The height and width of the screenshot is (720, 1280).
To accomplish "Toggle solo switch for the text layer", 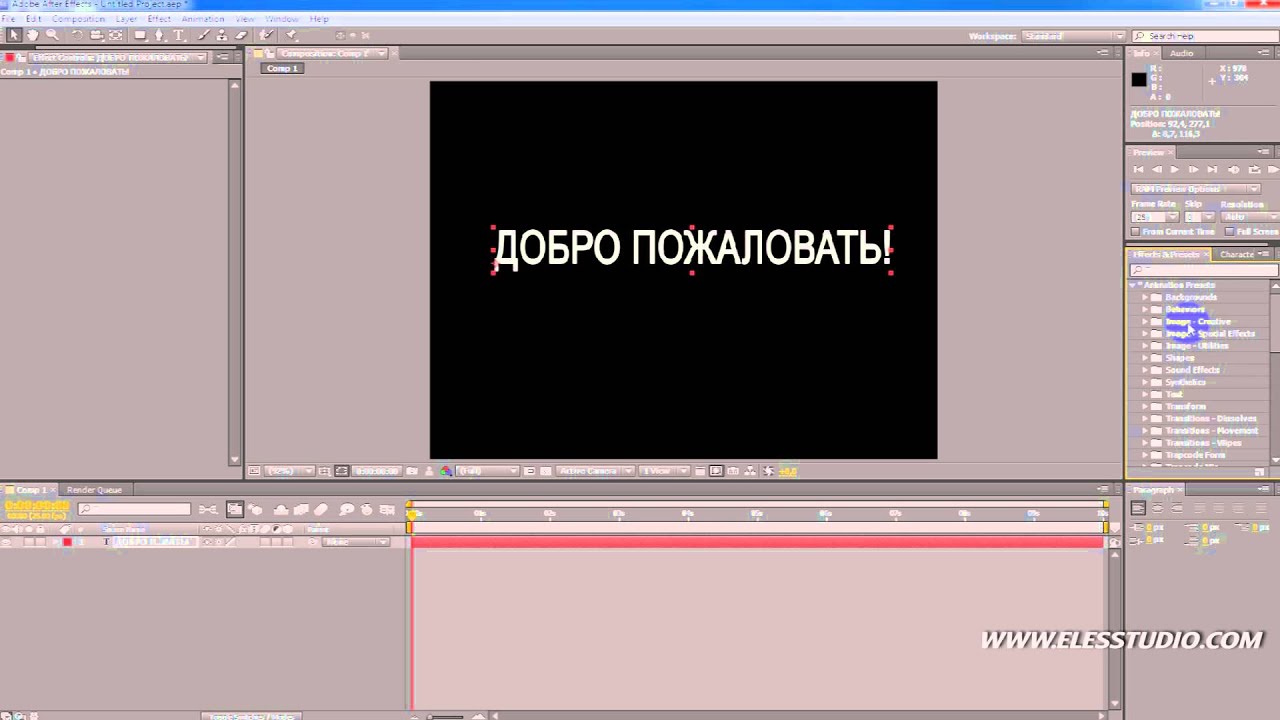I will coord(31,542).
